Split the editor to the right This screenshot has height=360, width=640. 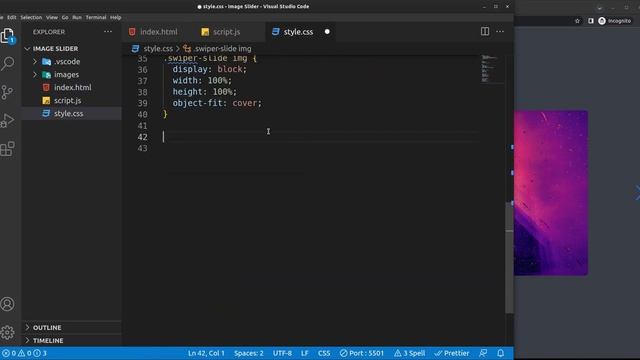point(484,31)
